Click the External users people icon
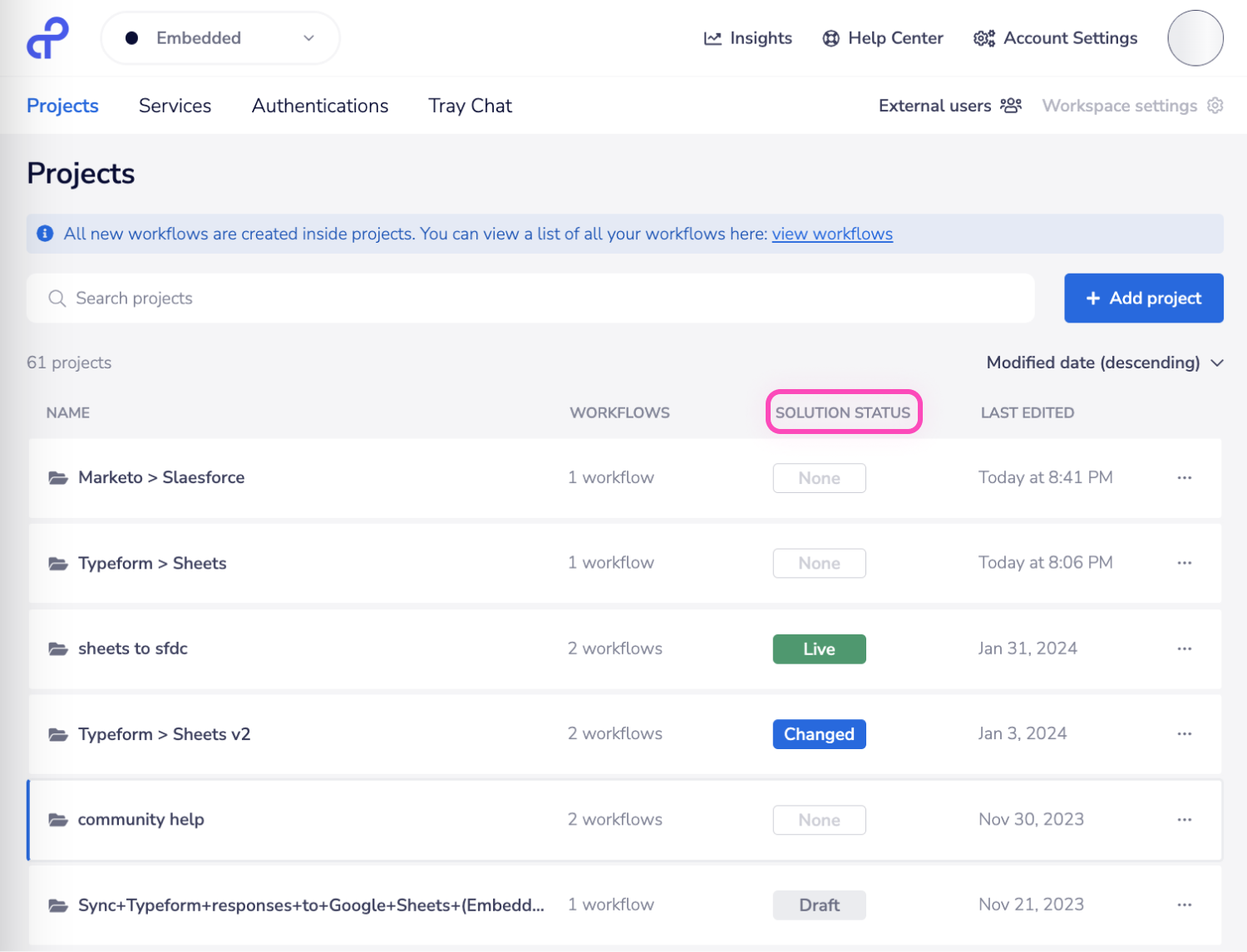 1010,106
